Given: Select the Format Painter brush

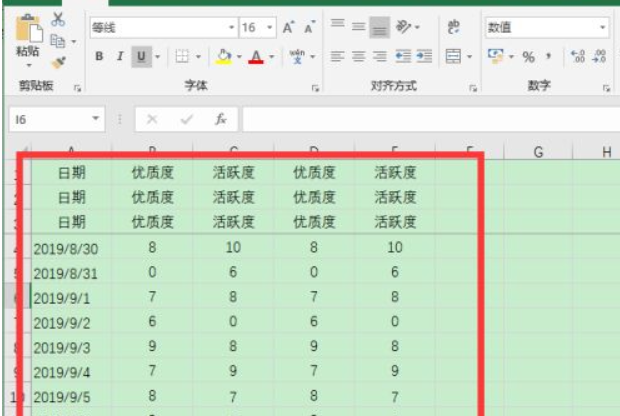Looking at the screenshot, I should coord(58,62).
